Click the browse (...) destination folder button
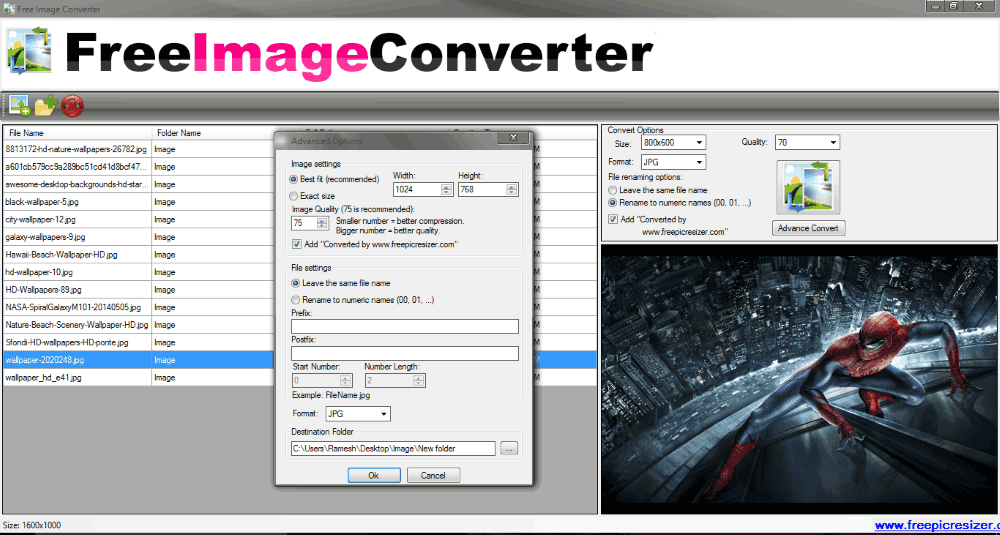1000x535 pixels. click(509, 448)
